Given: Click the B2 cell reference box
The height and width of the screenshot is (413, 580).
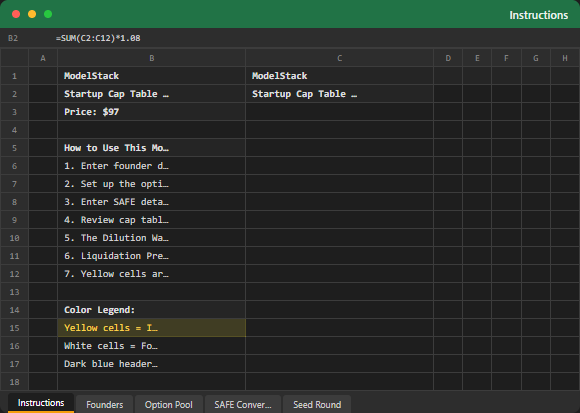Looking at the screenshot, I should coord(13,38).
